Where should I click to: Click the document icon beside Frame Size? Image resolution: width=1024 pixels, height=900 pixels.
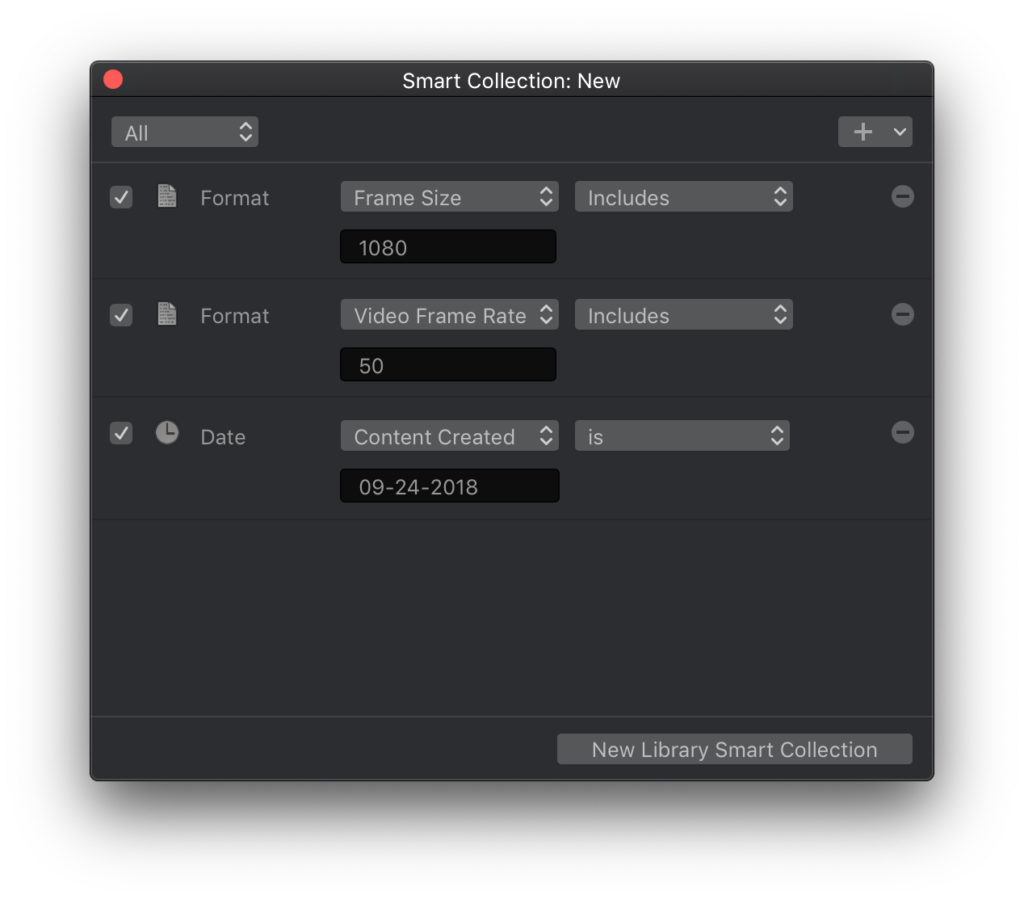(x=167, y=196)
